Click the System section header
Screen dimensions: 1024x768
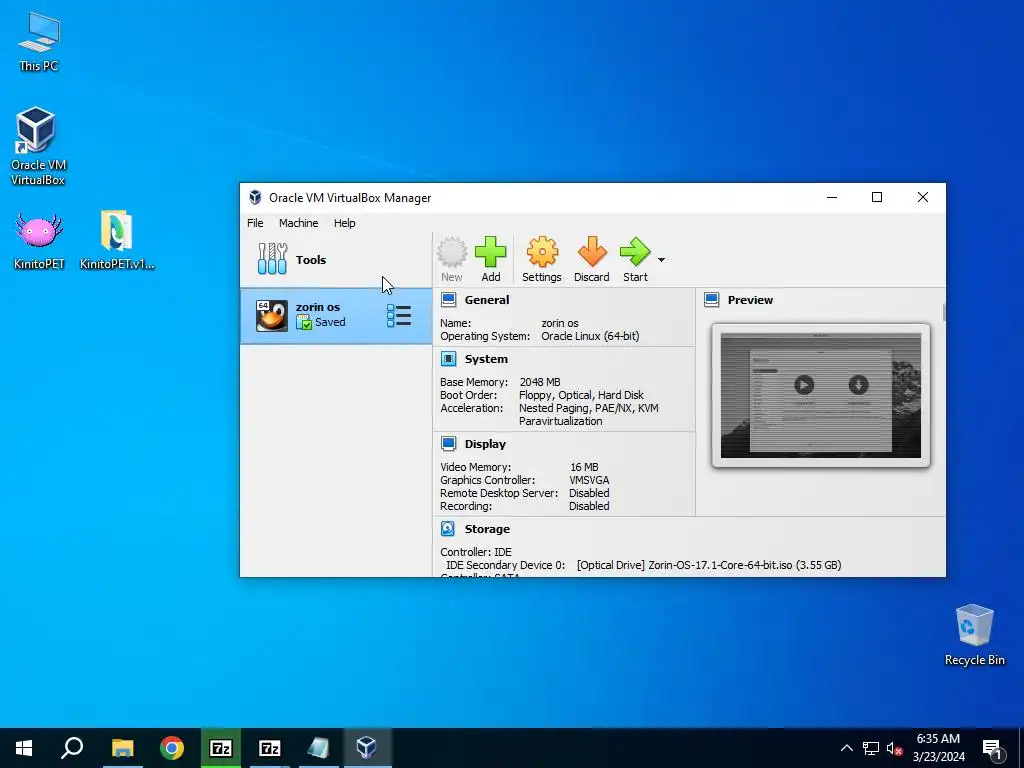point(486,359)
